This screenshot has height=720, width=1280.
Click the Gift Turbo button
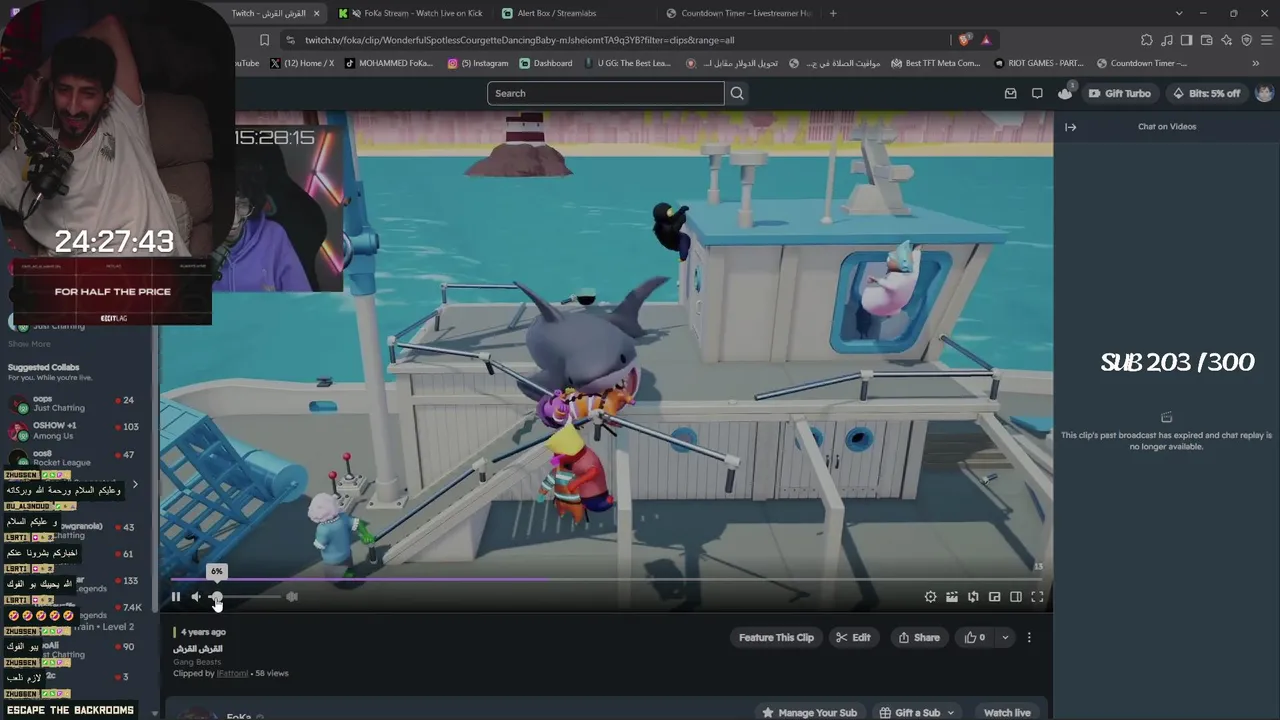coord(1119,93)
